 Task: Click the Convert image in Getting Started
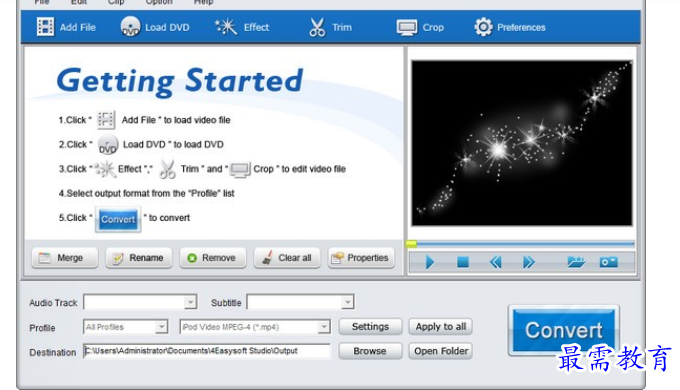118,219
